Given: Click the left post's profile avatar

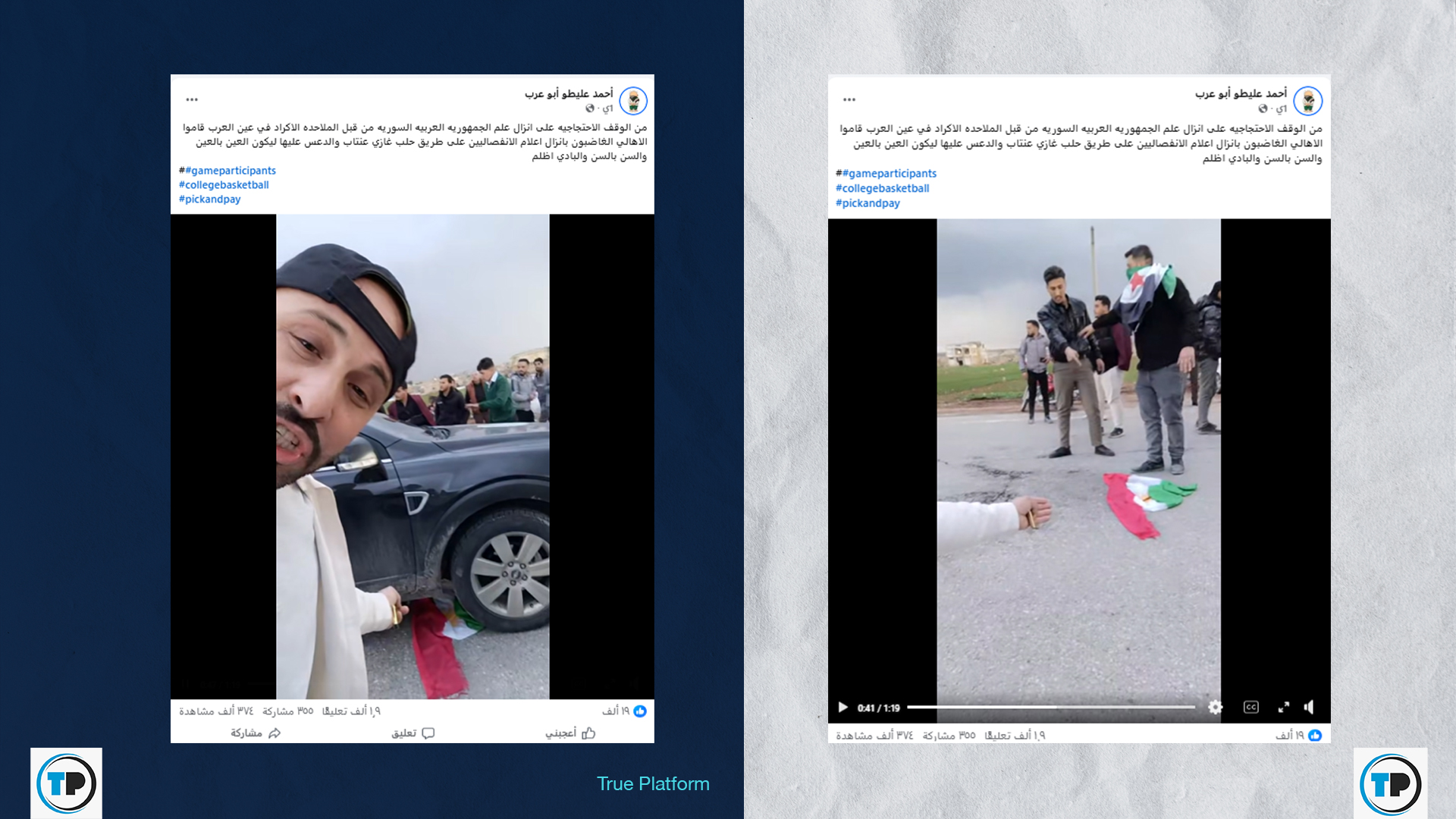Looking at the screenshot, I should pyautogui.click(x=633, y=100).
